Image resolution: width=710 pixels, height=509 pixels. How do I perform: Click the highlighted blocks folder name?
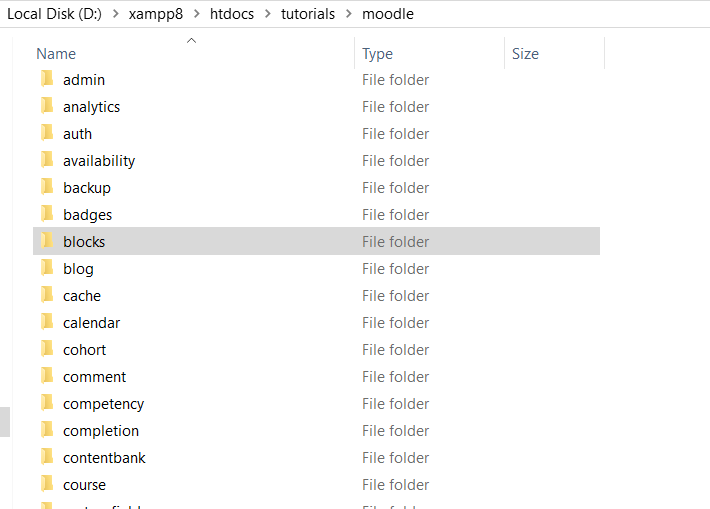coord(84,242)
